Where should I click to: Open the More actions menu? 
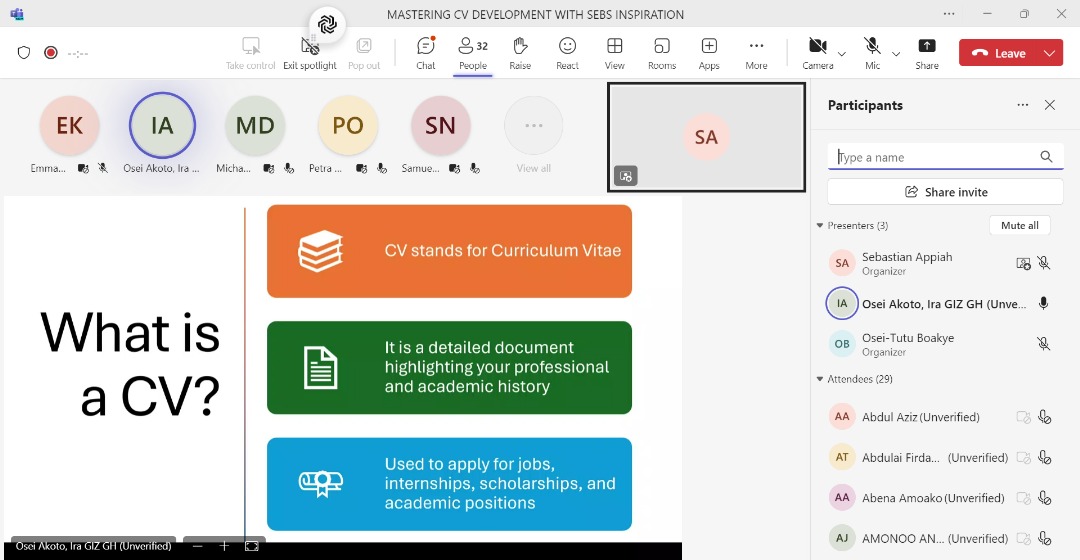[x=756, y=52]
